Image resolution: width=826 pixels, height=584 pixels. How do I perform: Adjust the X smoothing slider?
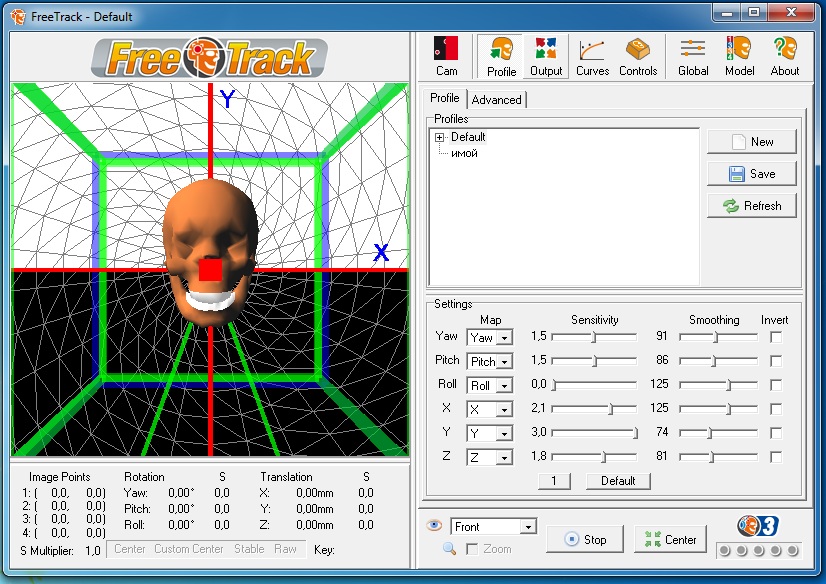pyautogui.click(x=719, y=409)
